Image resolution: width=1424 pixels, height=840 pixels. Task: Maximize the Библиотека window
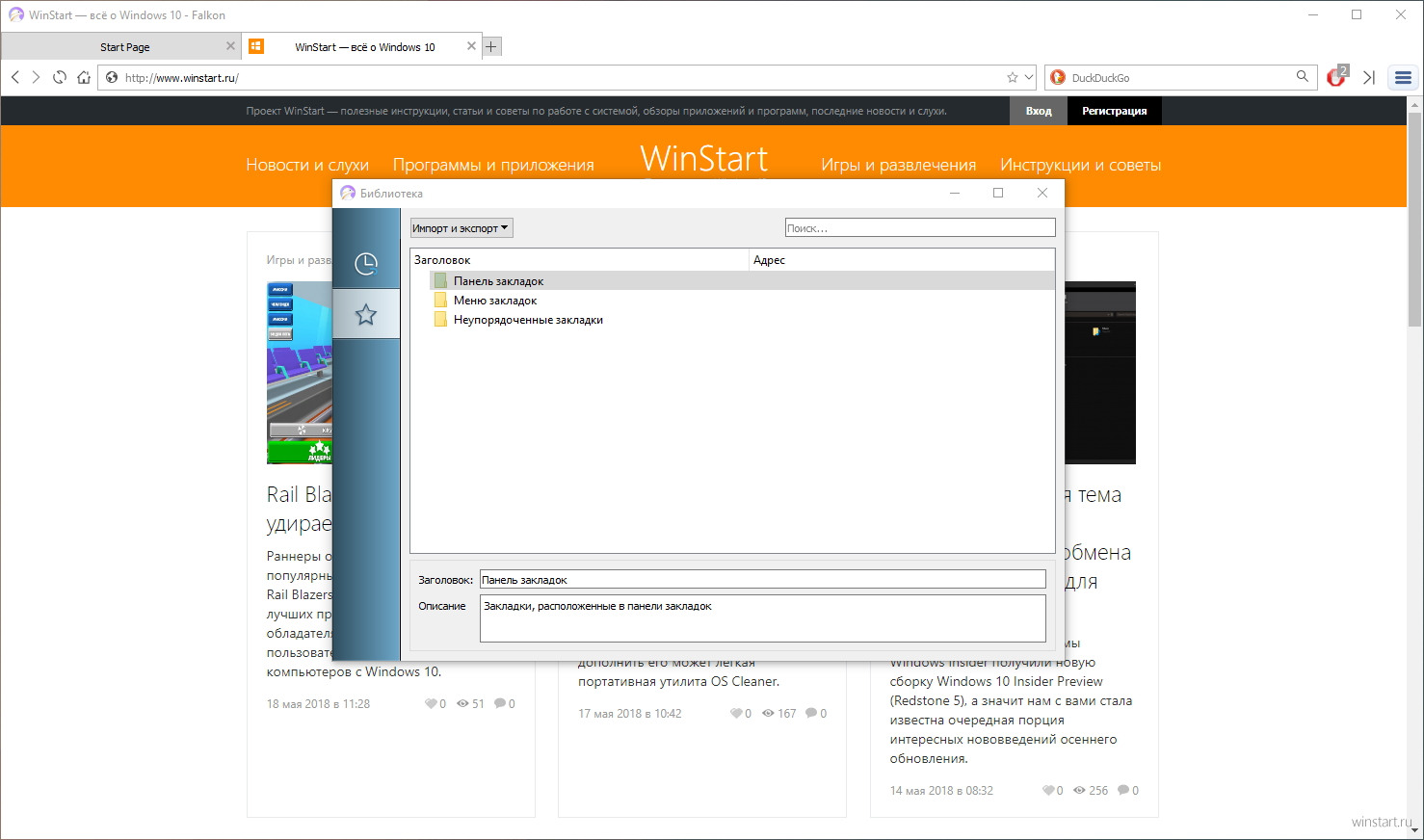point(998,193)
